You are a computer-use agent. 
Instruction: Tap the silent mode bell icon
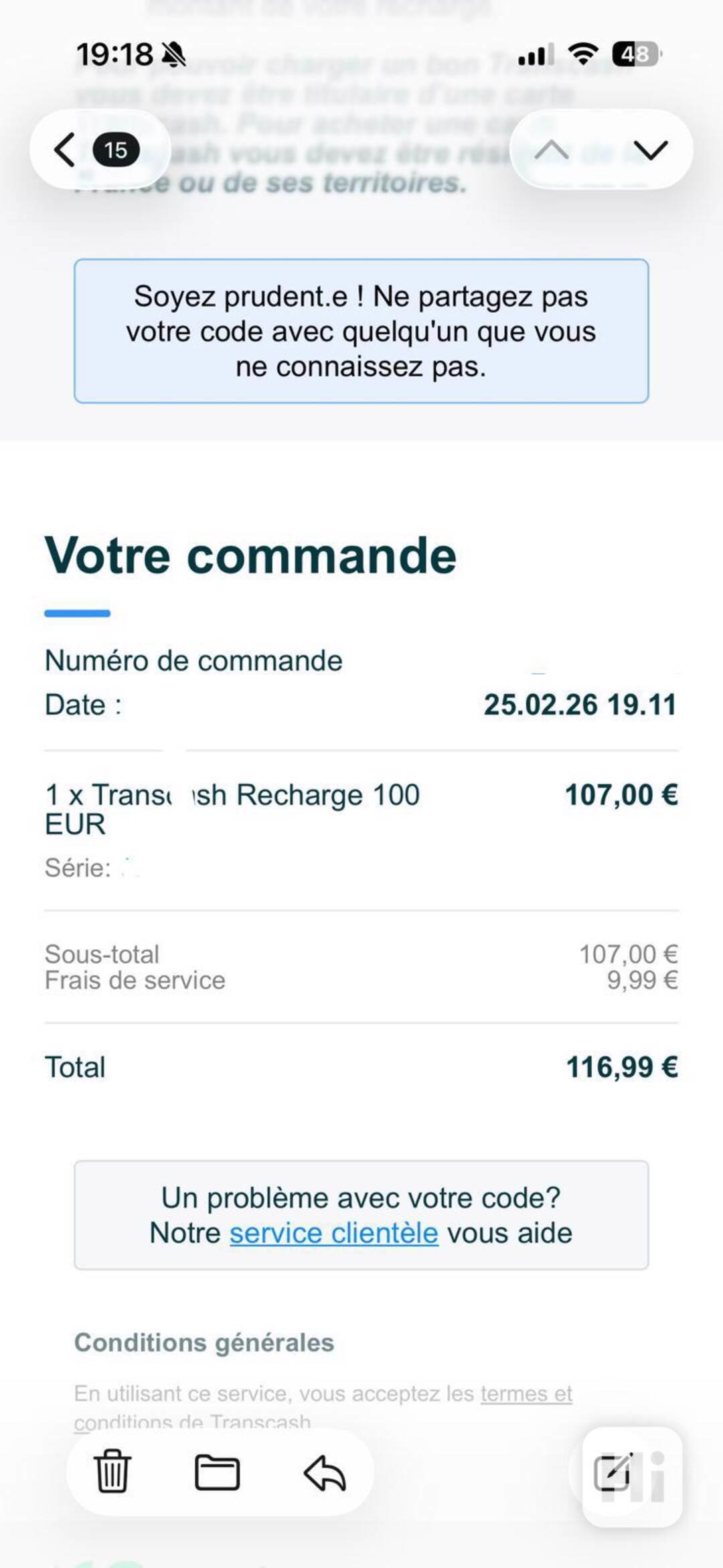174,54
